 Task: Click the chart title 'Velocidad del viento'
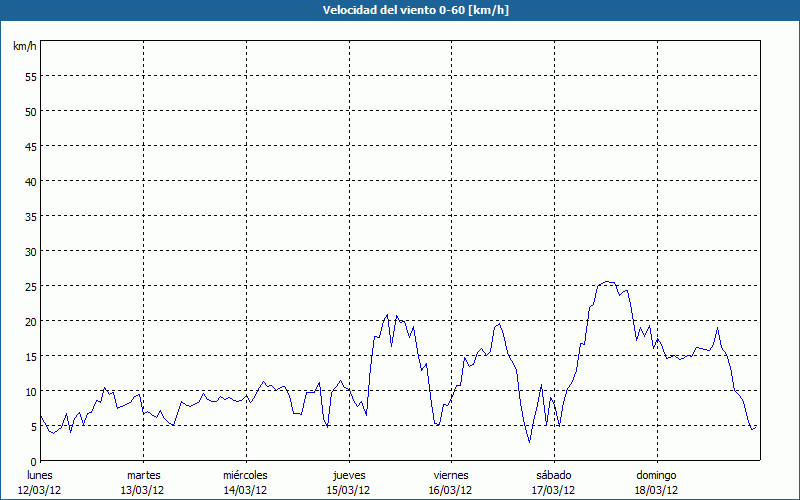click(x=399, y=11)
